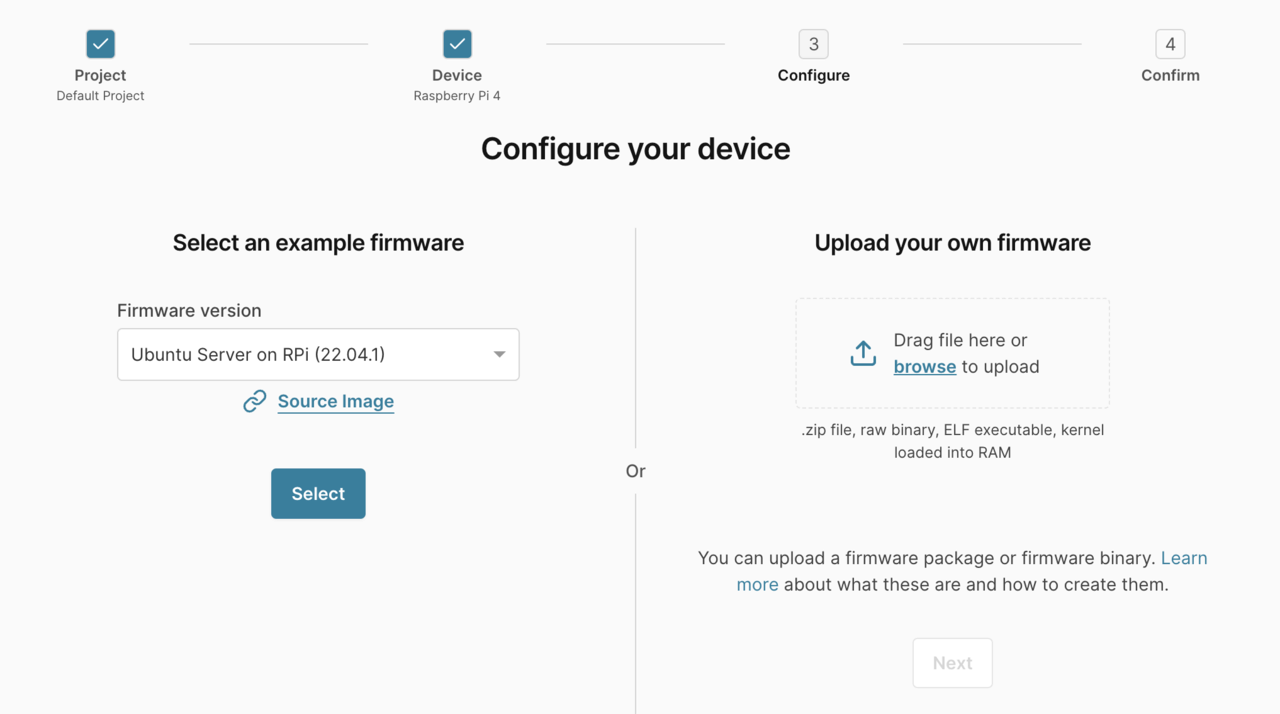1280x714 pixels.
Task: Open the Source Image link
Action: (x=335, y=401)
